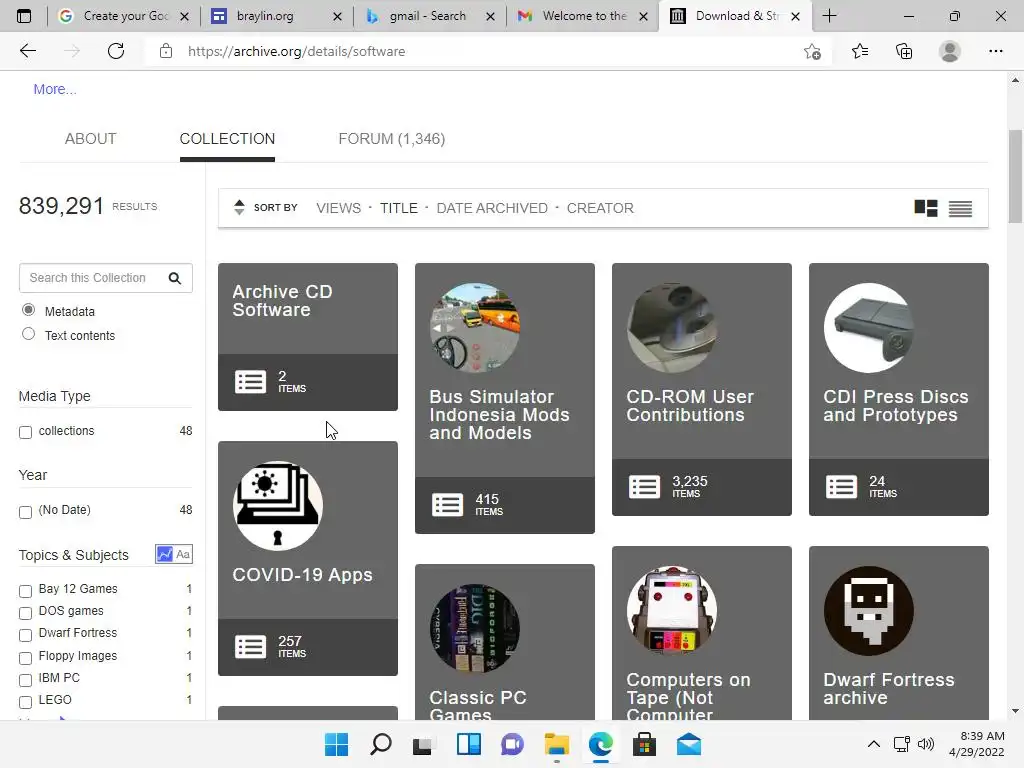Go back to the previous page

[x=27, y=51]
